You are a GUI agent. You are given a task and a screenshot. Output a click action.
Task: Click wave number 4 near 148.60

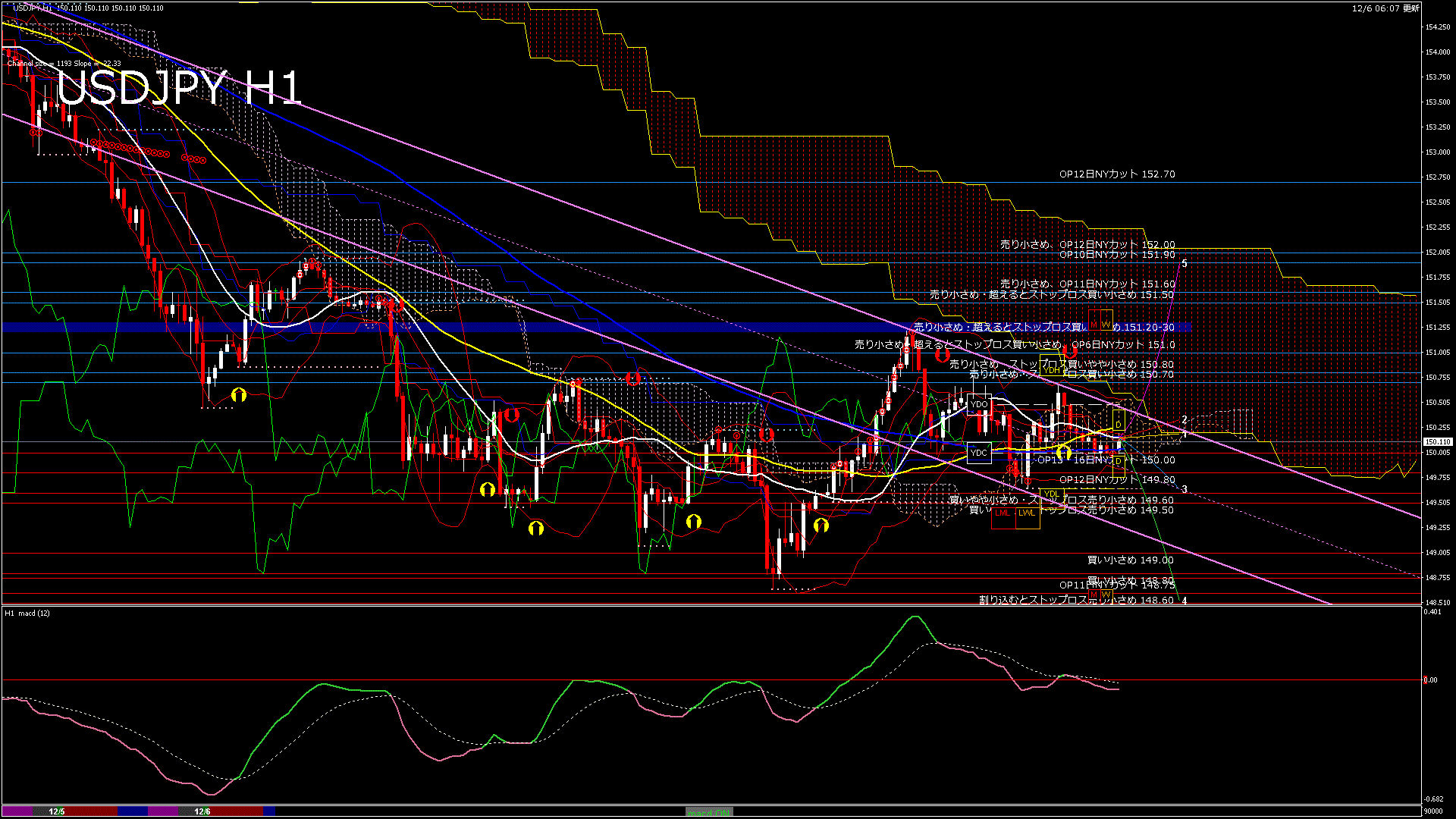coord(1185,601)
